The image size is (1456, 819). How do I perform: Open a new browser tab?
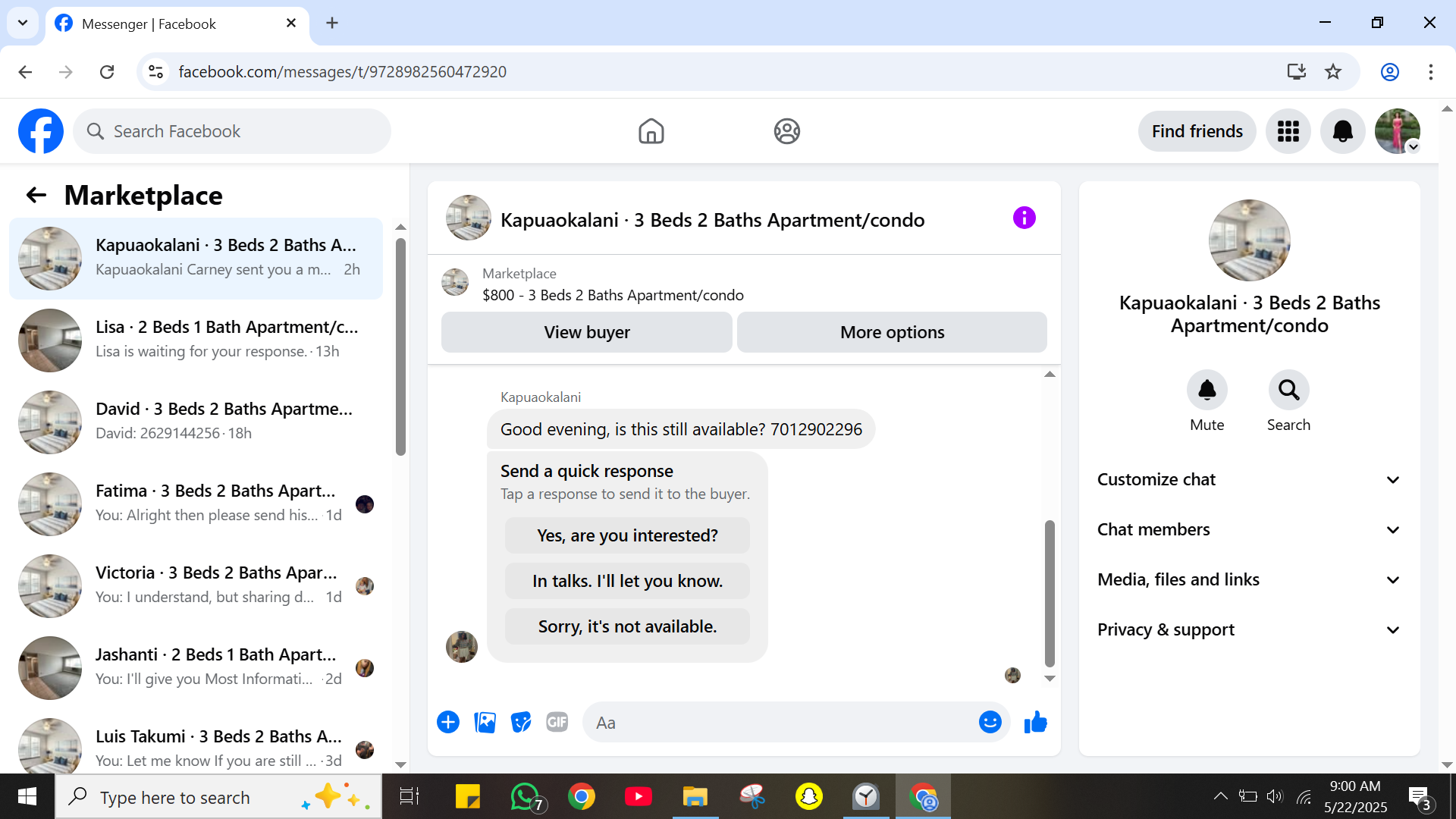[332, 23]
